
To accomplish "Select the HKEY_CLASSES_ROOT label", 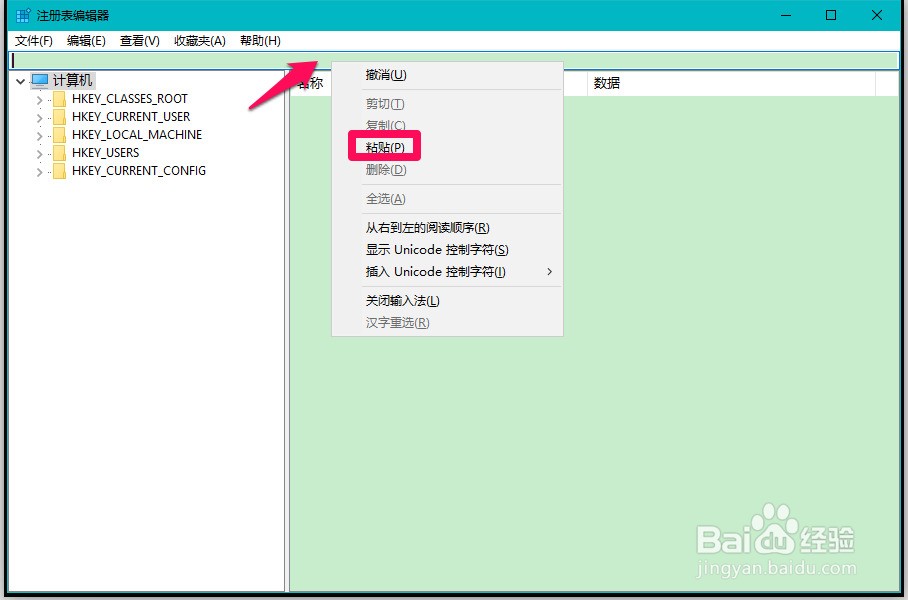I will coord(130,99).
